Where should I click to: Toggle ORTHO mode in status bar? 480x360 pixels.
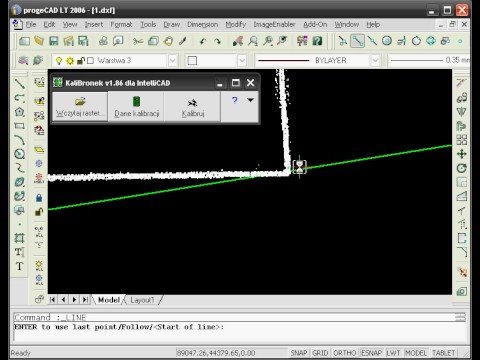tap(345, 353)
